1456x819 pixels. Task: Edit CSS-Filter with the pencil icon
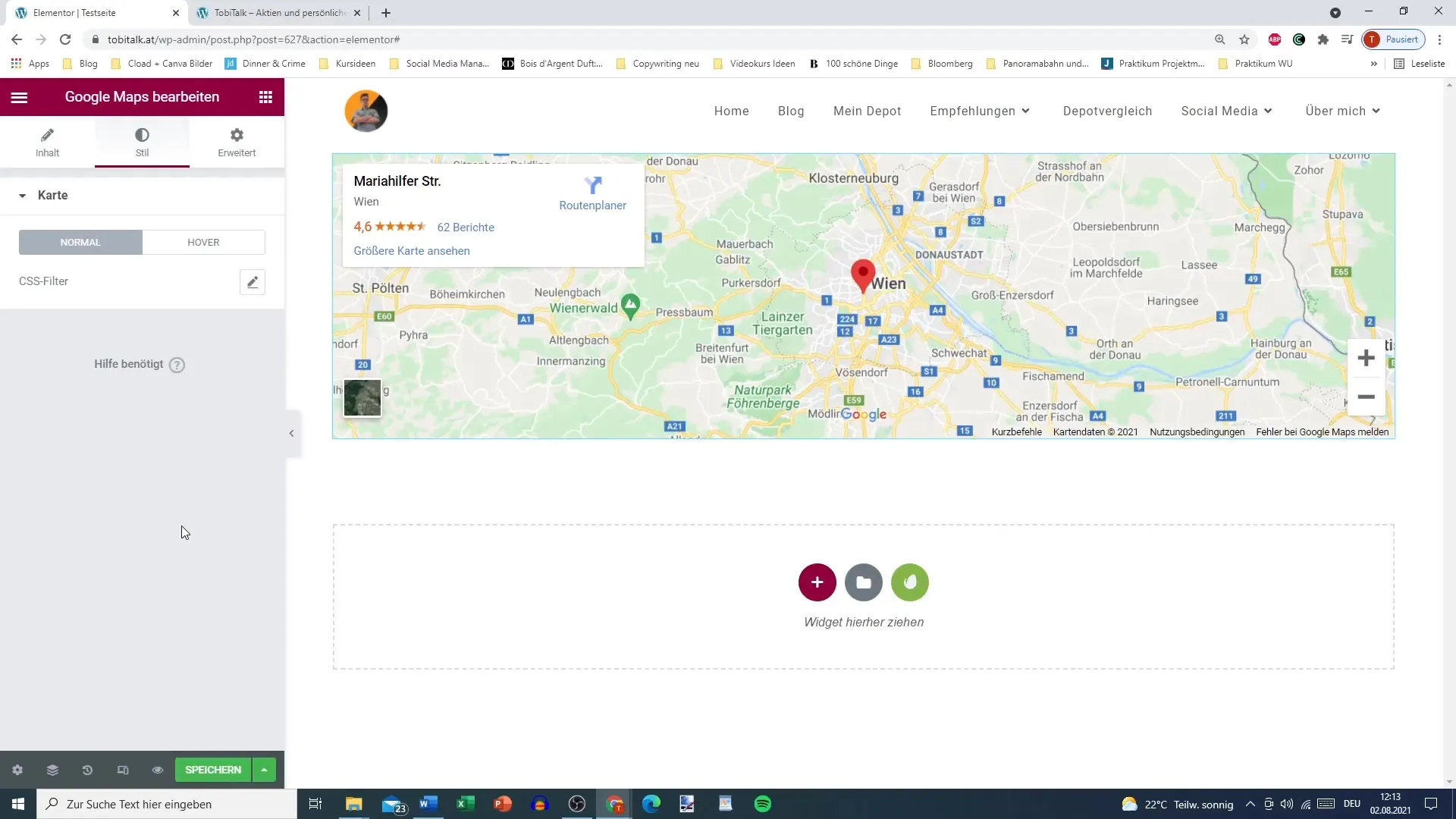[x=253, y=282]
